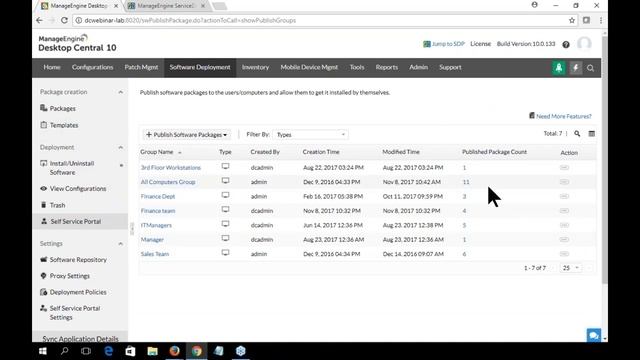Click action icon for Finance team row
Screen dimensions: 640x360
tap(564, 211)
